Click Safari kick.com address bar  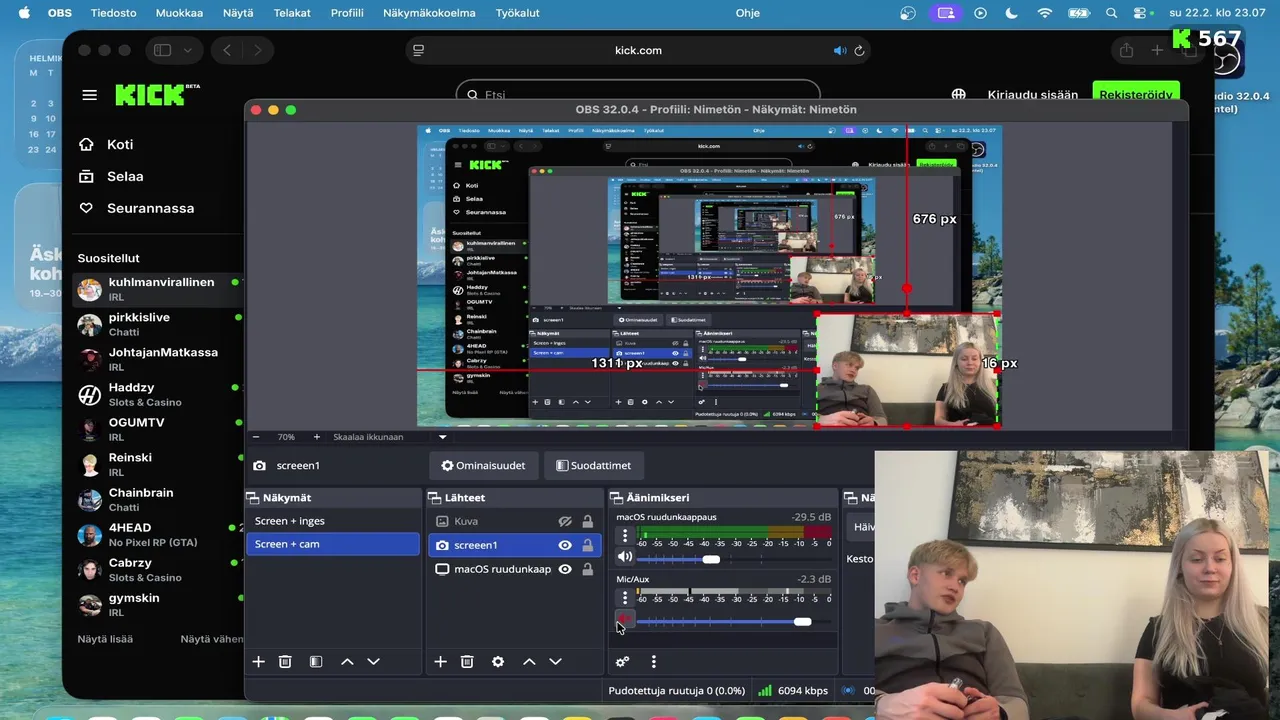pyautogui.click(x=638, y=50)
